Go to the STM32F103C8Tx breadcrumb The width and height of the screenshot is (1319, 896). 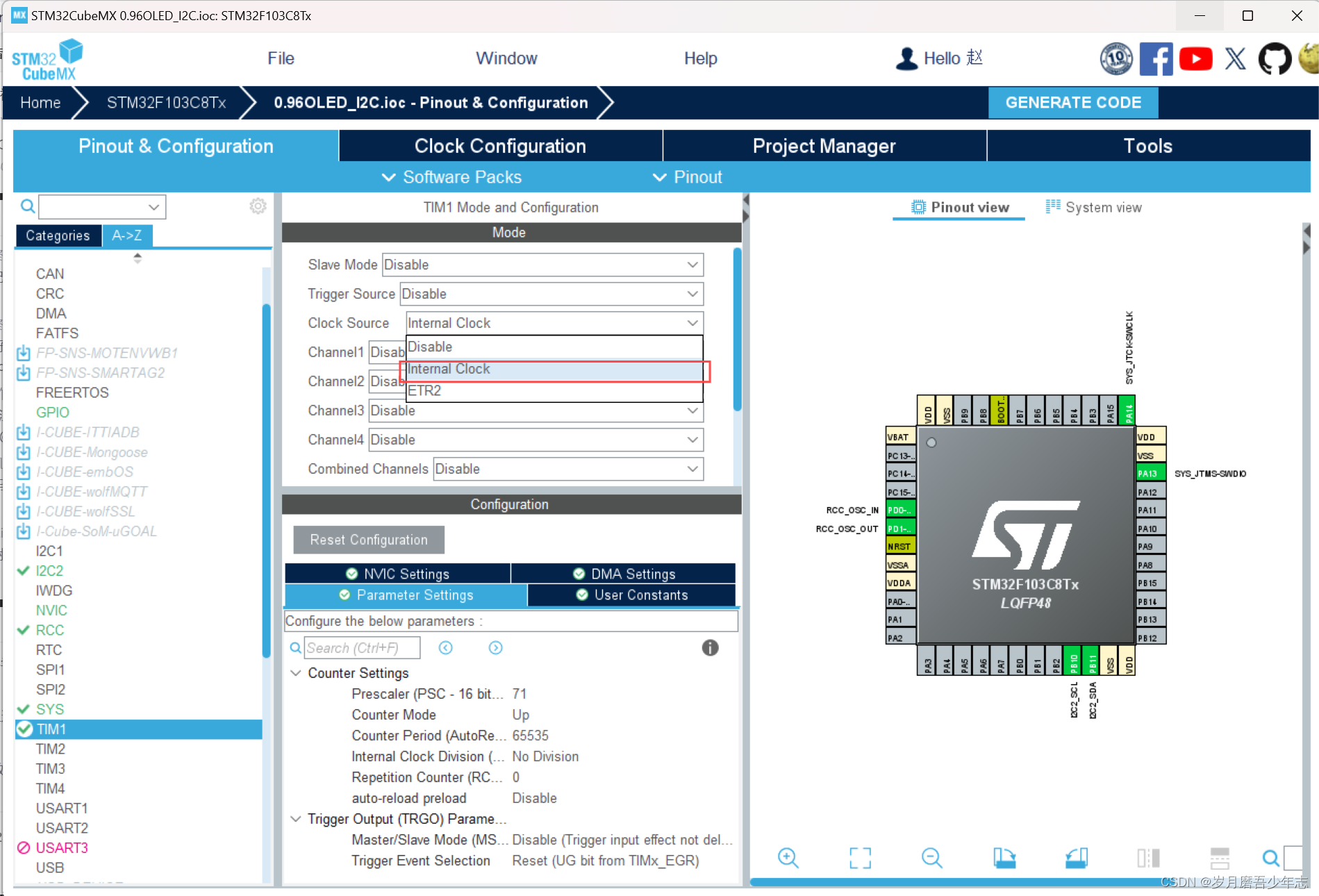167,103
